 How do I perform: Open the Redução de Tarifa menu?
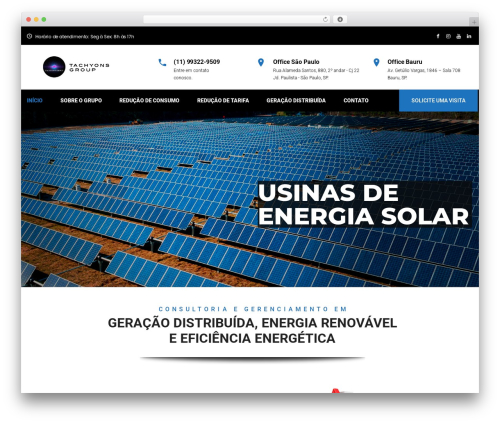pos(223,100)
